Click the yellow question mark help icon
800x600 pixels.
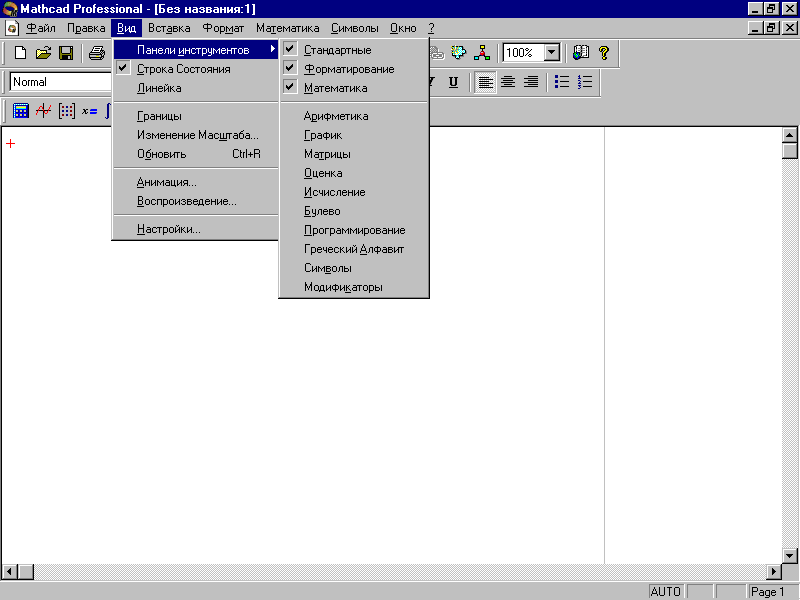coord(604,52)
